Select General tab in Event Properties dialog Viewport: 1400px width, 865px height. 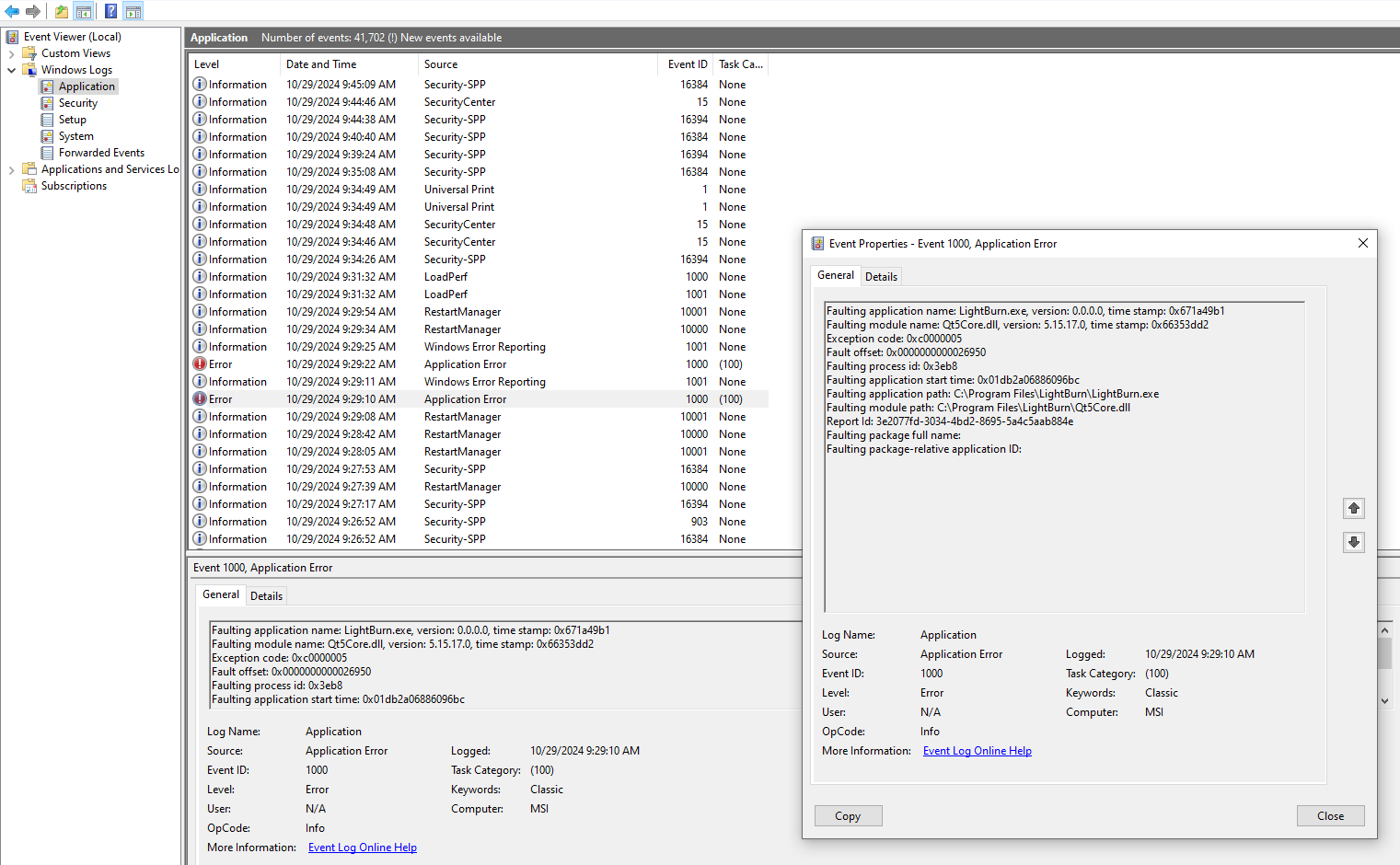[835, 275]
